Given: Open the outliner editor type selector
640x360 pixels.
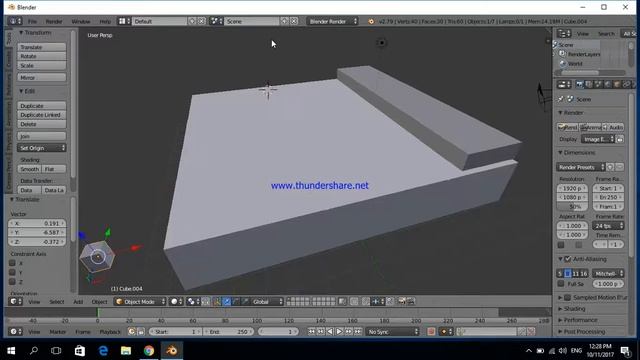Looking at the screenshot, I should coord(564,33).
